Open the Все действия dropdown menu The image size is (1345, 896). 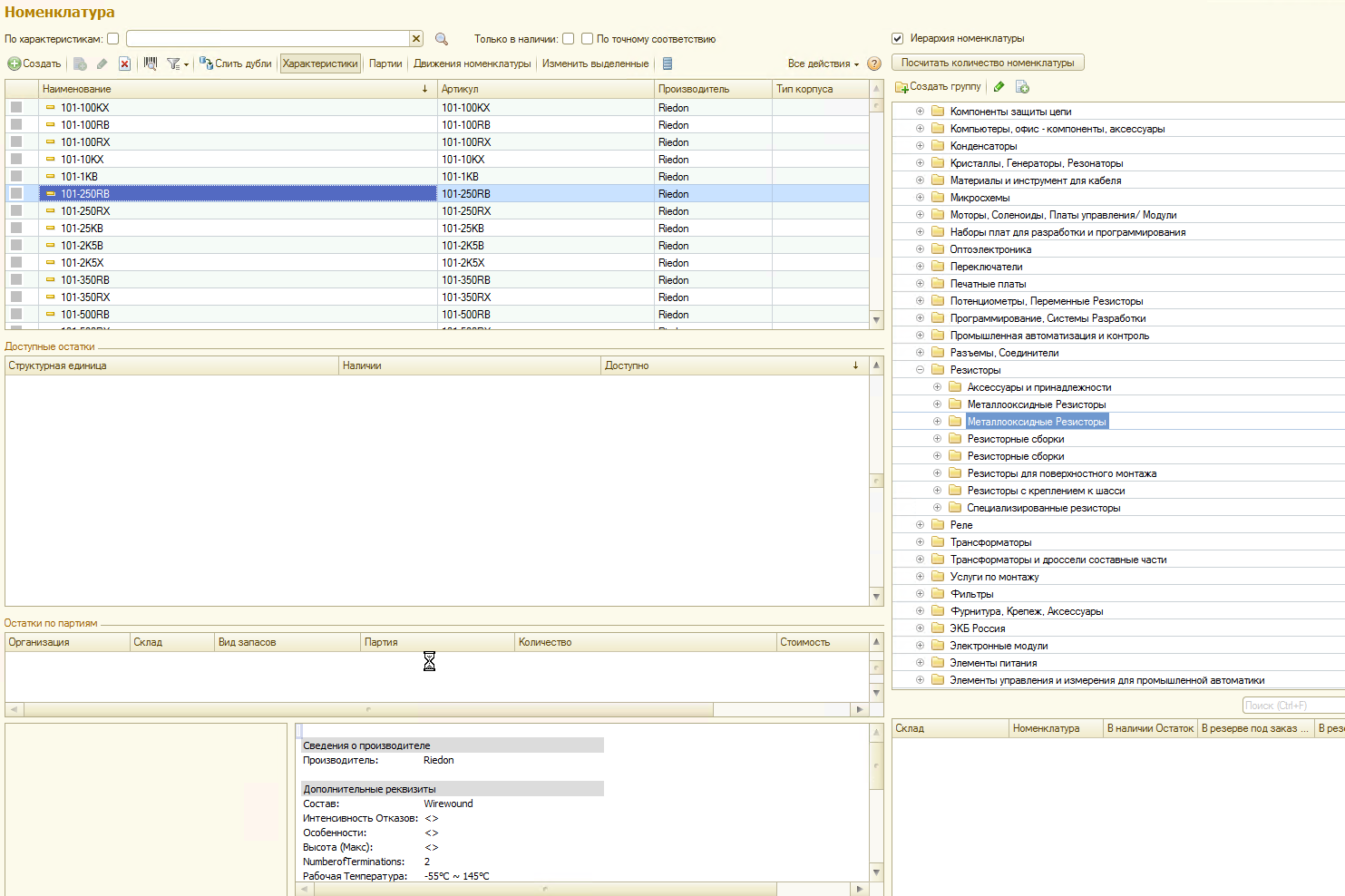[823, 63]
